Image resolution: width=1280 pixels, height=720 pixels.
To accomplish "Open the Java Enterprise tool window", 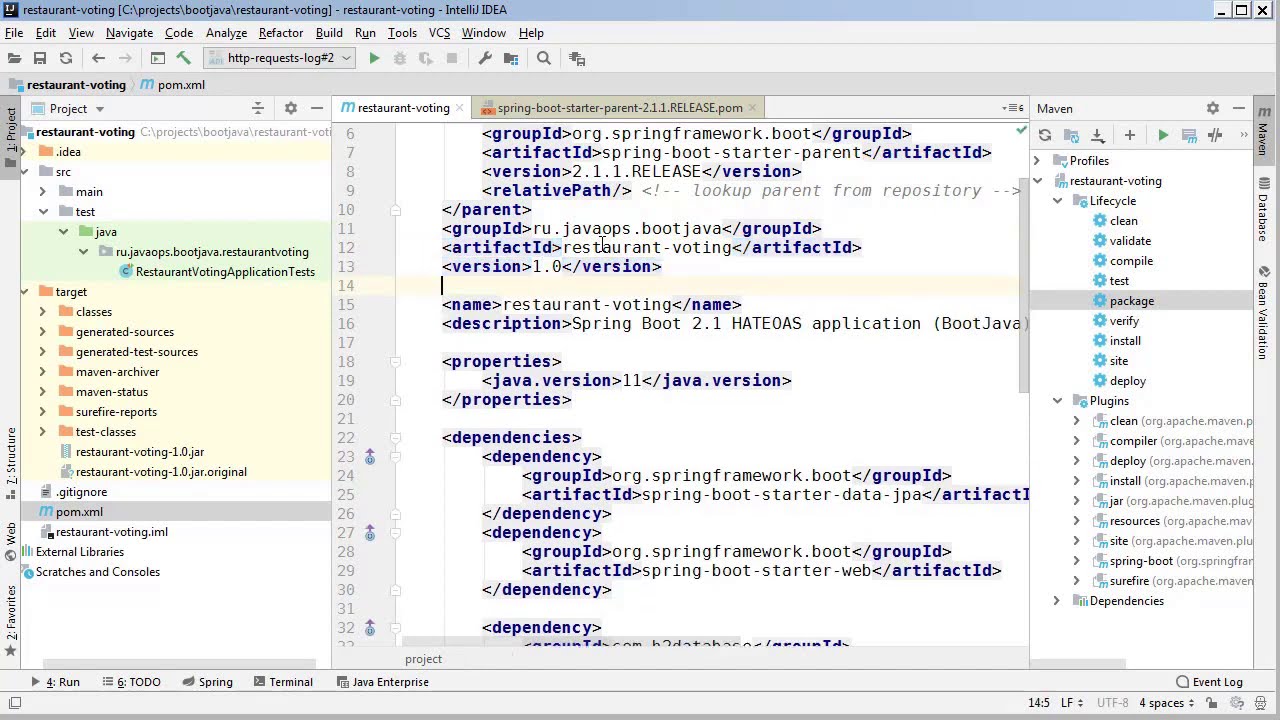I will 382,682.
